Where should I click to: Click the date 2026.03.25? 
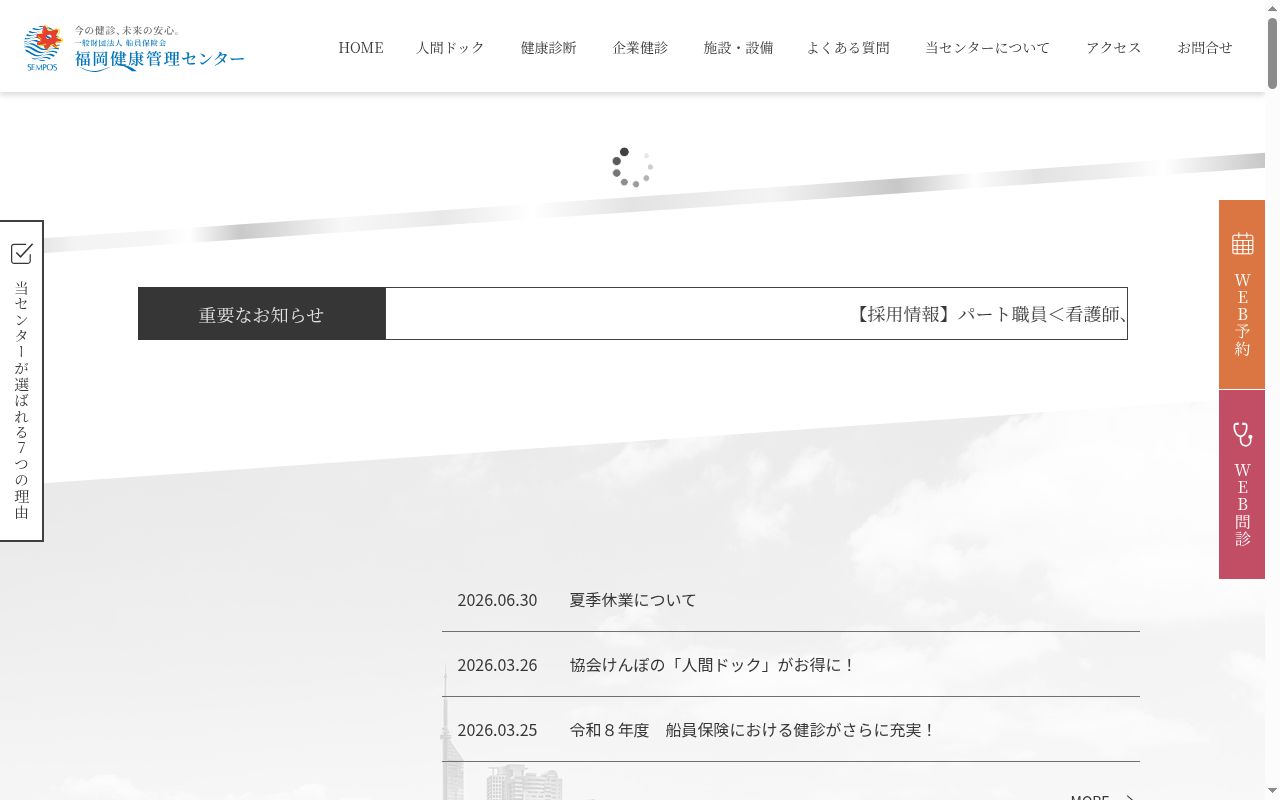[497, 730]
